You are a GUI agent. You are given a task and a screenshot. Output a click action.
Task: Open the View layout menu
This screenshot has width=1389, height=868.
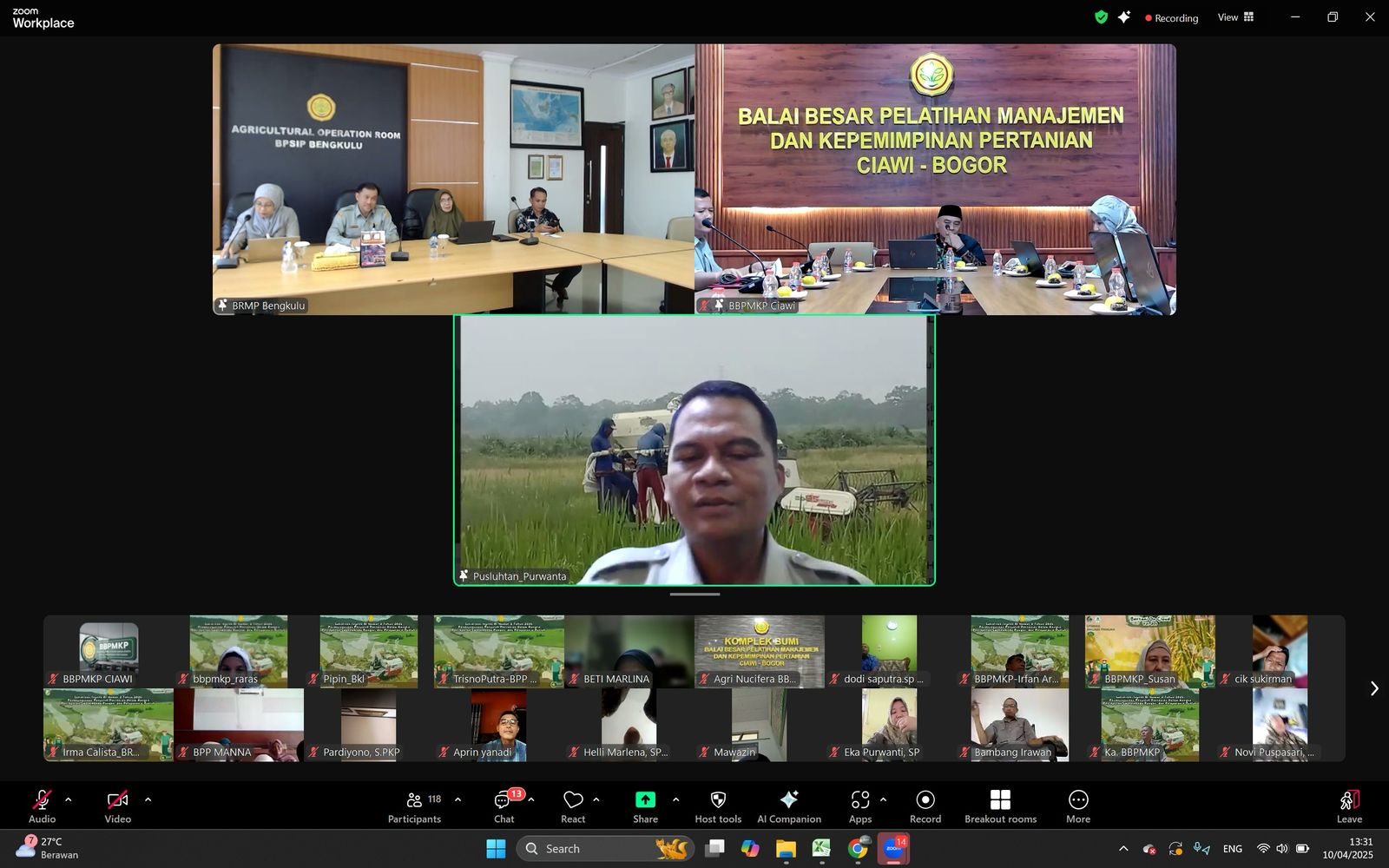point(1235,17)
